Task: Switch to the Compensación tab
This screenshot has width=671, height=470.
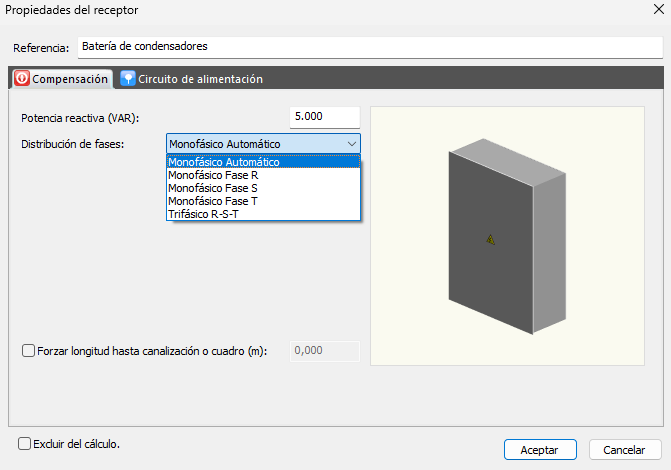Action: point(69,79)
